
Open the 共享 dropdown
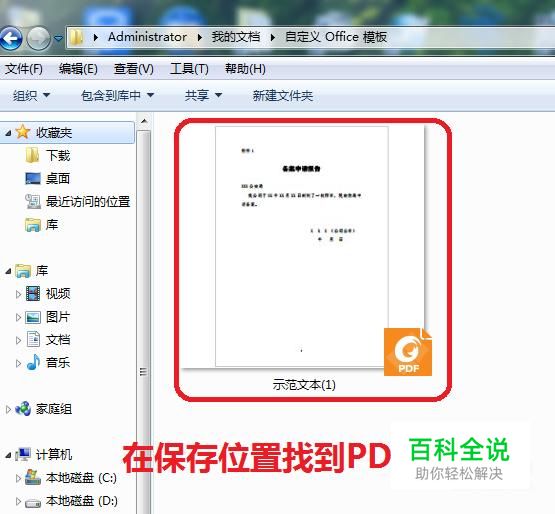click(x=203, y=96)
